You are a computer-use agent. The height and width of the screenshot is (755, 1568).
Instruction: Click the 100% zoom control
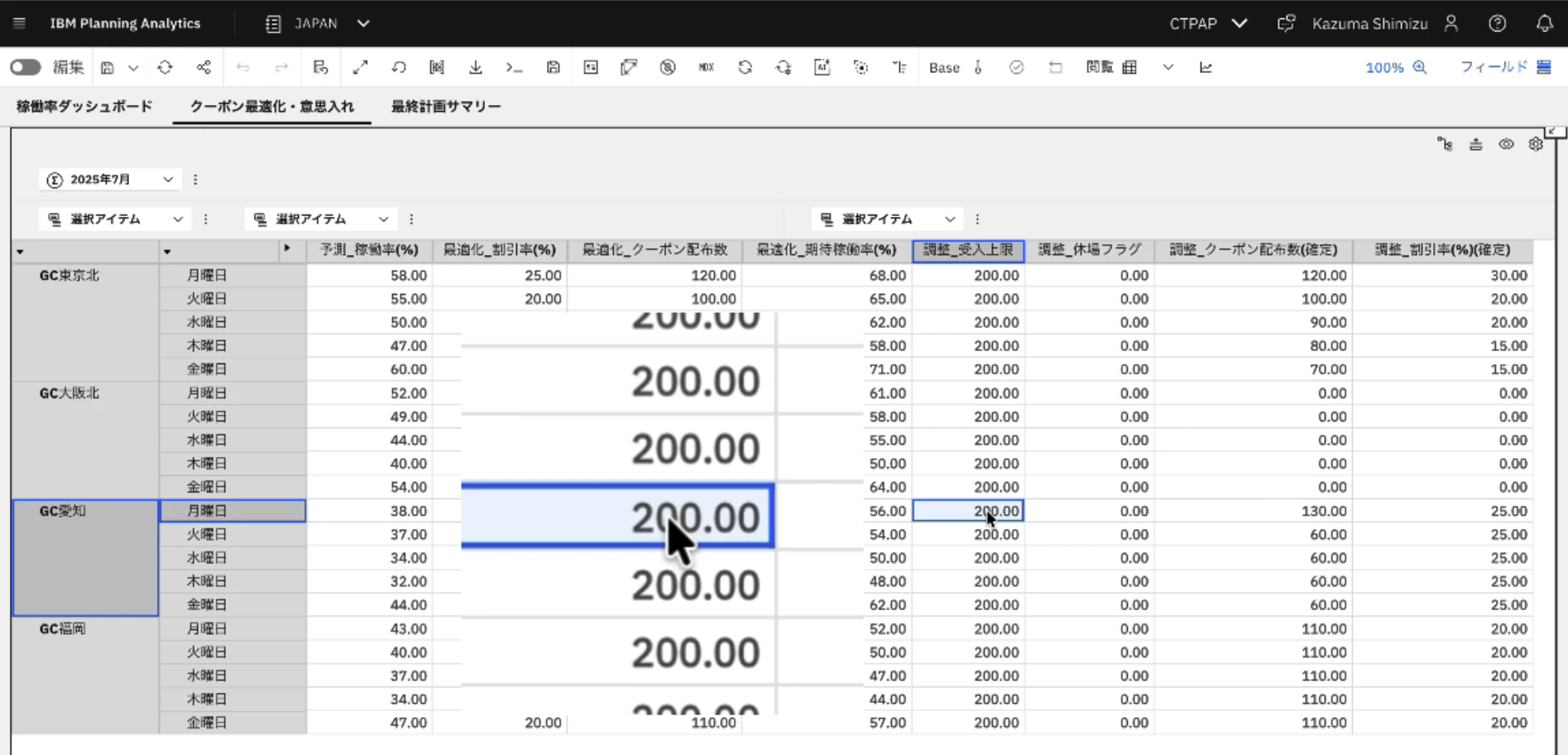point(1396,67)
